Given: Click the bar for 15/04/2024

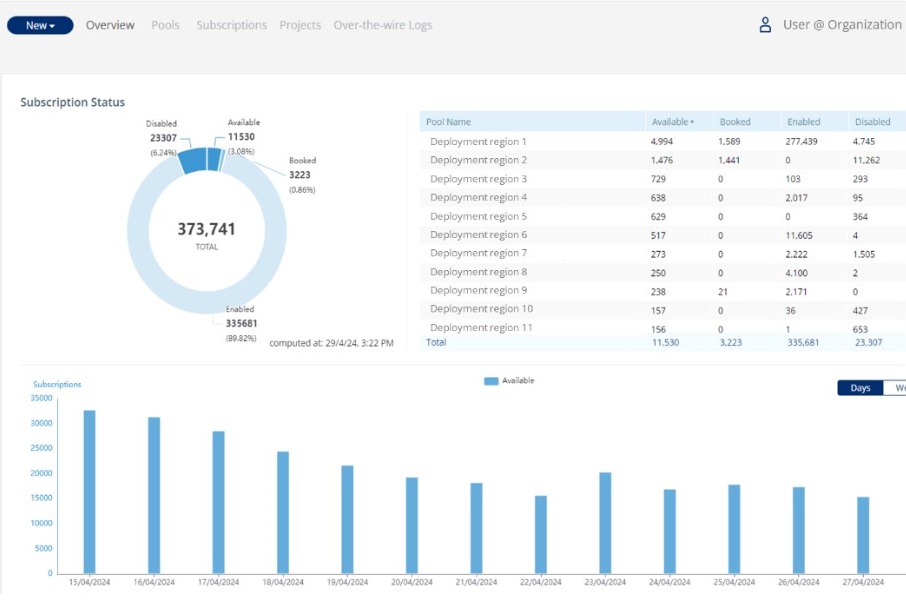Looking at the screenshot, I should click(90, 492).
